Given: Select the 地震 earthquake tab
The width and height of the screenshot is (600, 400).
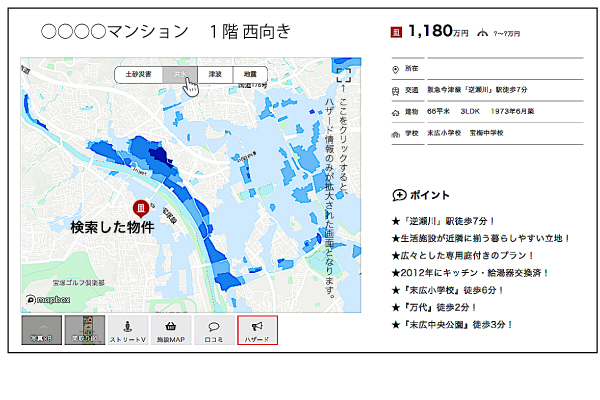Looking at the screenshot, I should pyautogui.click(x=249, y=74).
